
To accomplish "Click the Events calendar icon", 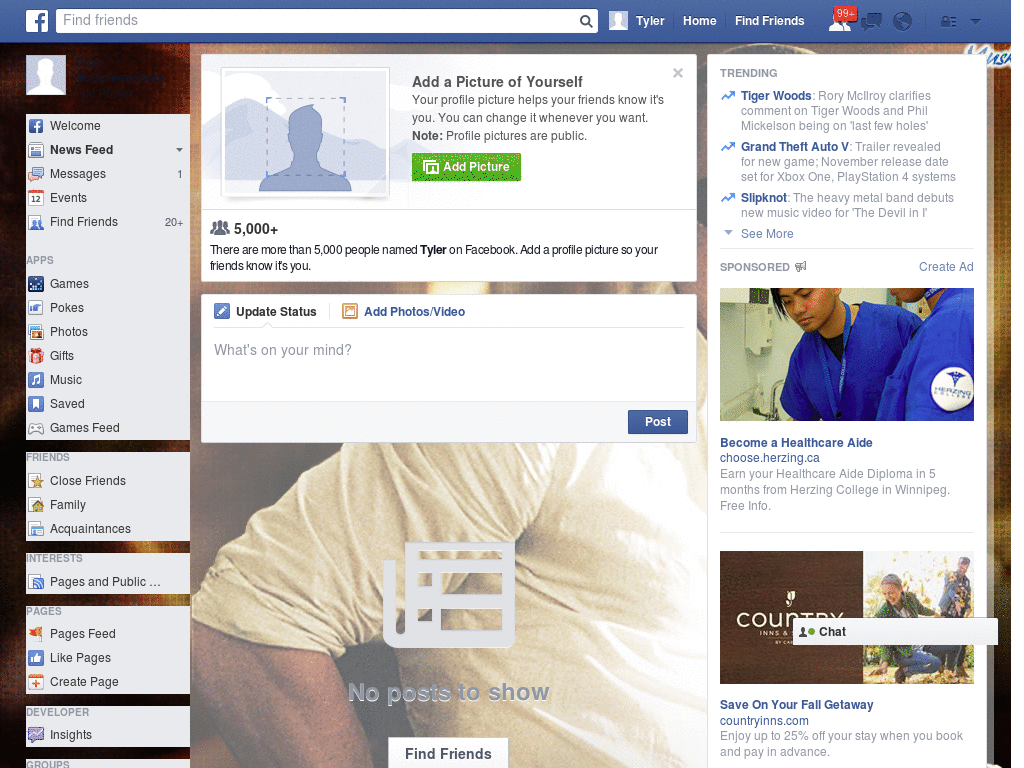I will pyautogui.click(x=36, y=198).
